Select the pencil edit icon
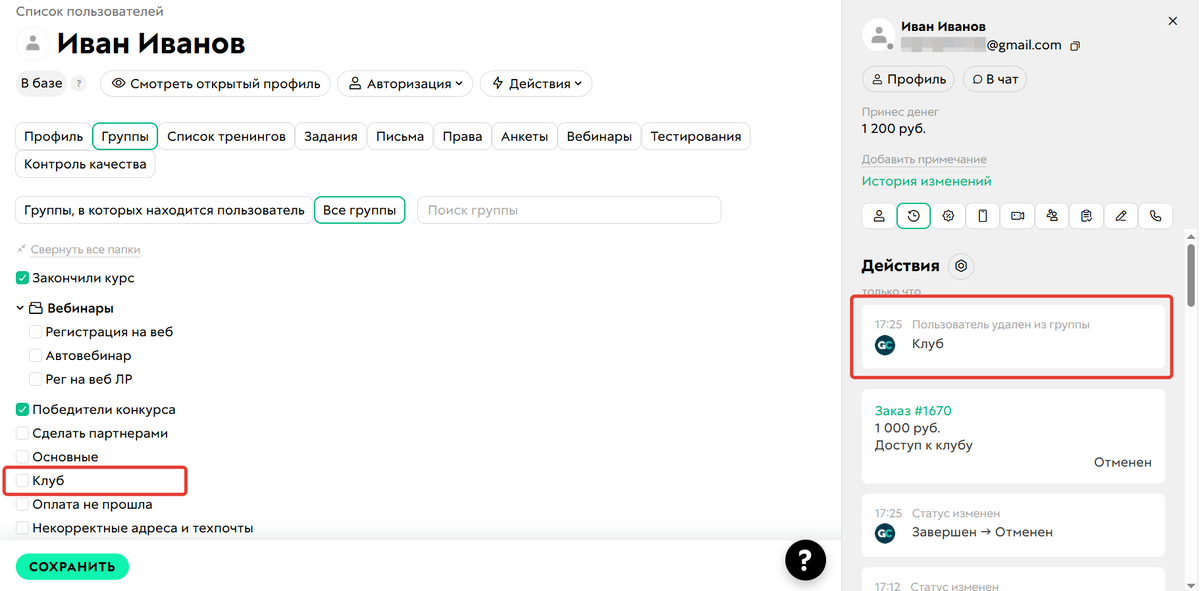Screen dimensions: 1200x591 [x=1121, y=216]
